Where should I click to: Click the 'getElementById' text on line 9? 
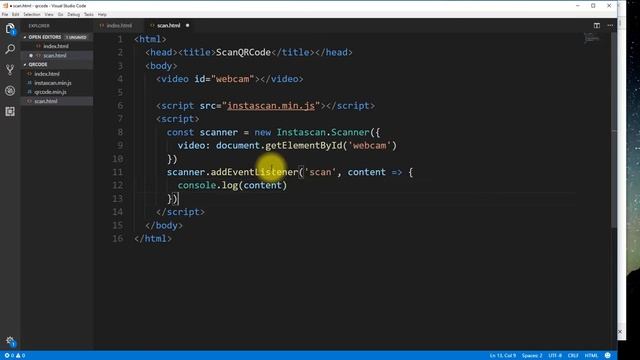click(304, 146)
